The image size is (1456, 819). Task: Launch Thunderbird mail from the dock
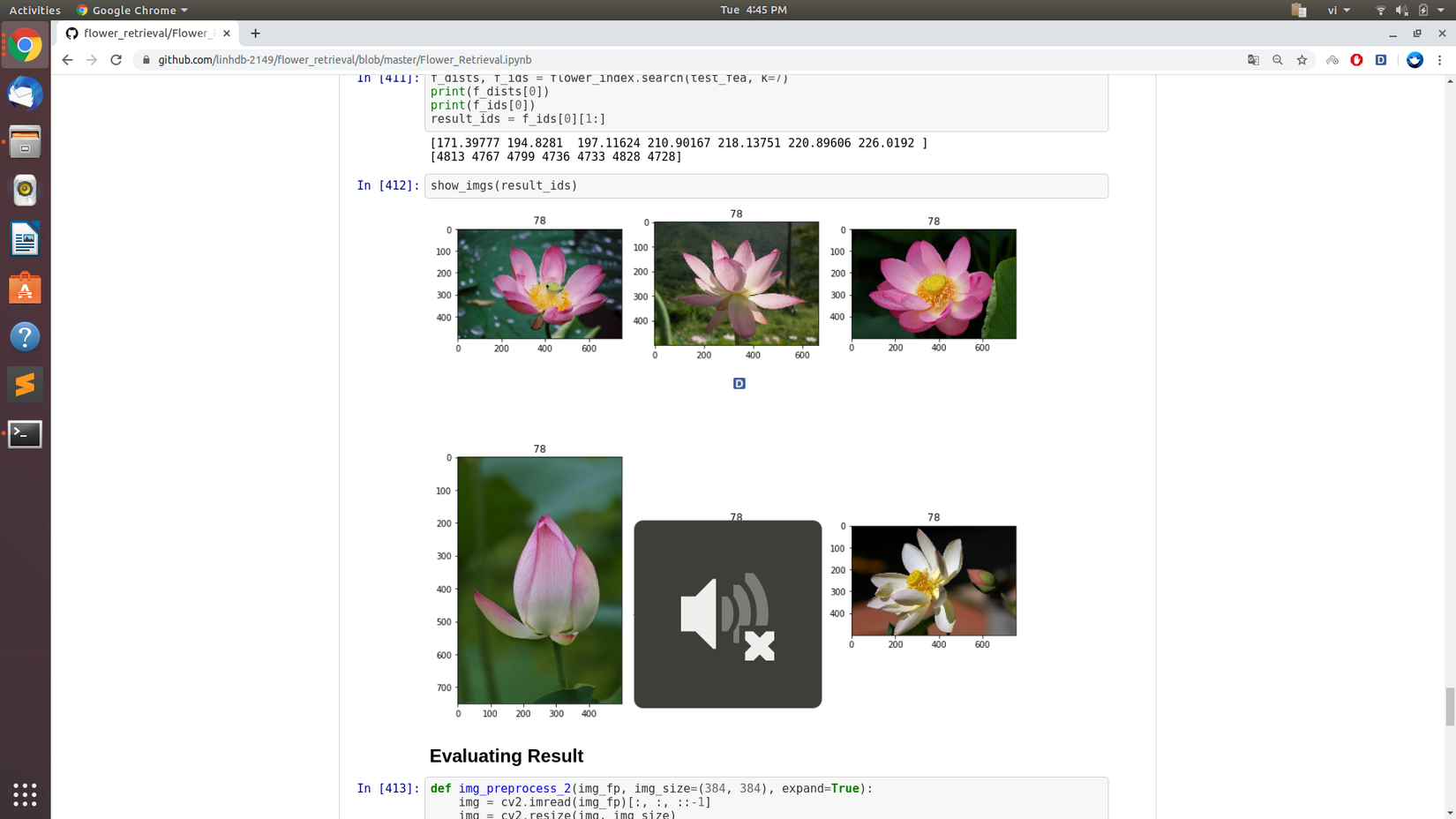[25, 94]
